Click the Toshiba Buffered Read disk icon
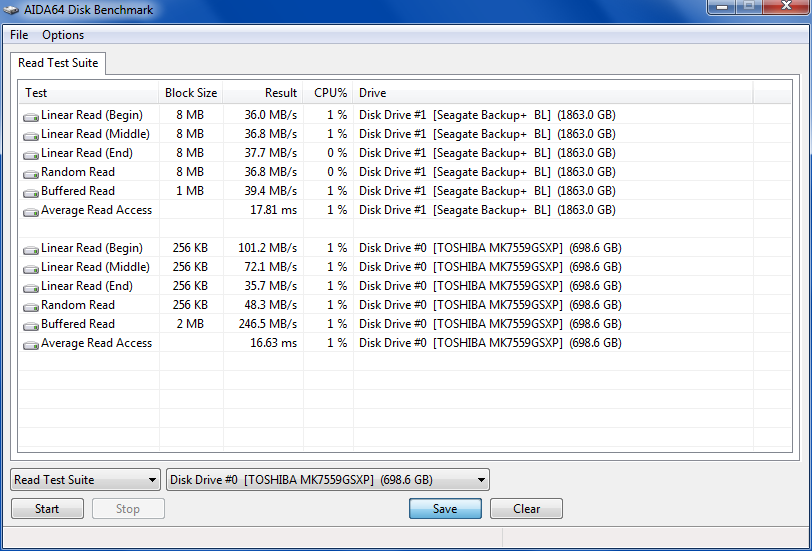The image size is (812, 551). coord(31,325)
